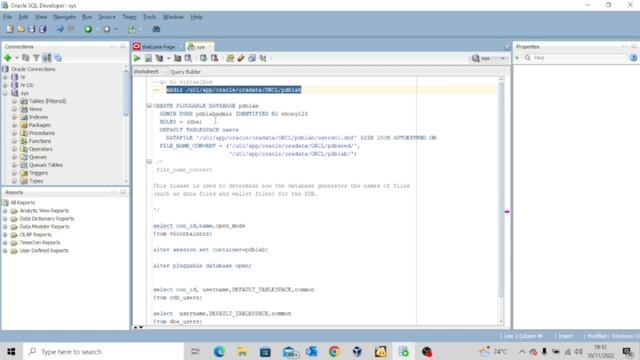
Task: Click the funnel Filter icon in Connections panel
Action: point(36,58)
